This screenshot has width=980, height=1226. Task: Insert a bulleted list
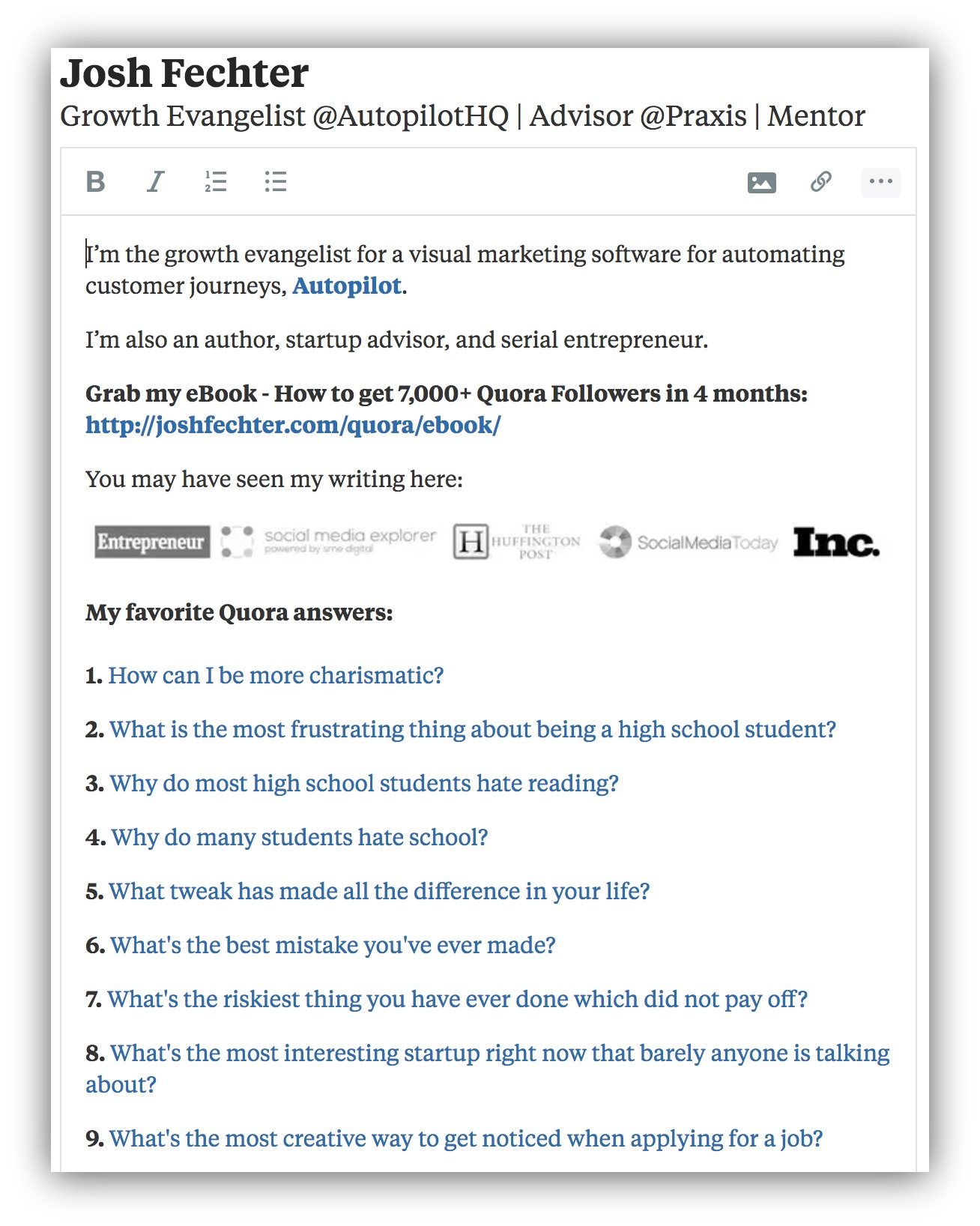tap(275, 181)
